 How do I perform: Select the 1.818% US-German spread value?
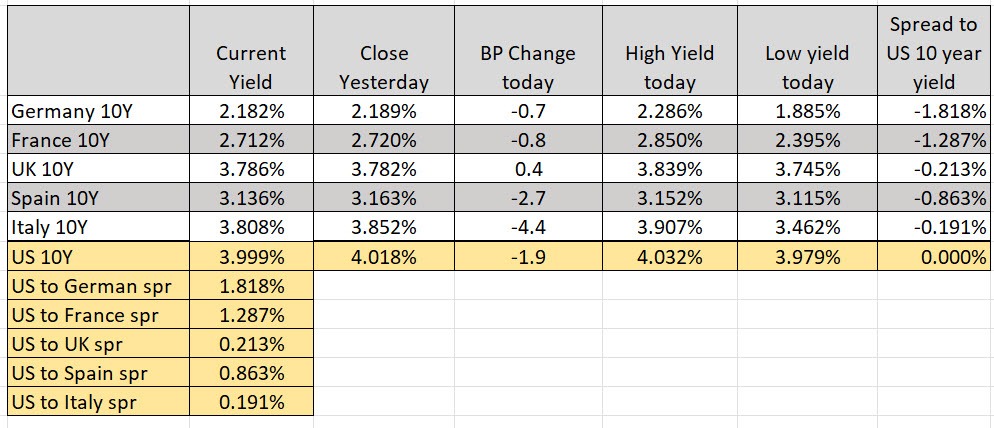pos(251,286)
